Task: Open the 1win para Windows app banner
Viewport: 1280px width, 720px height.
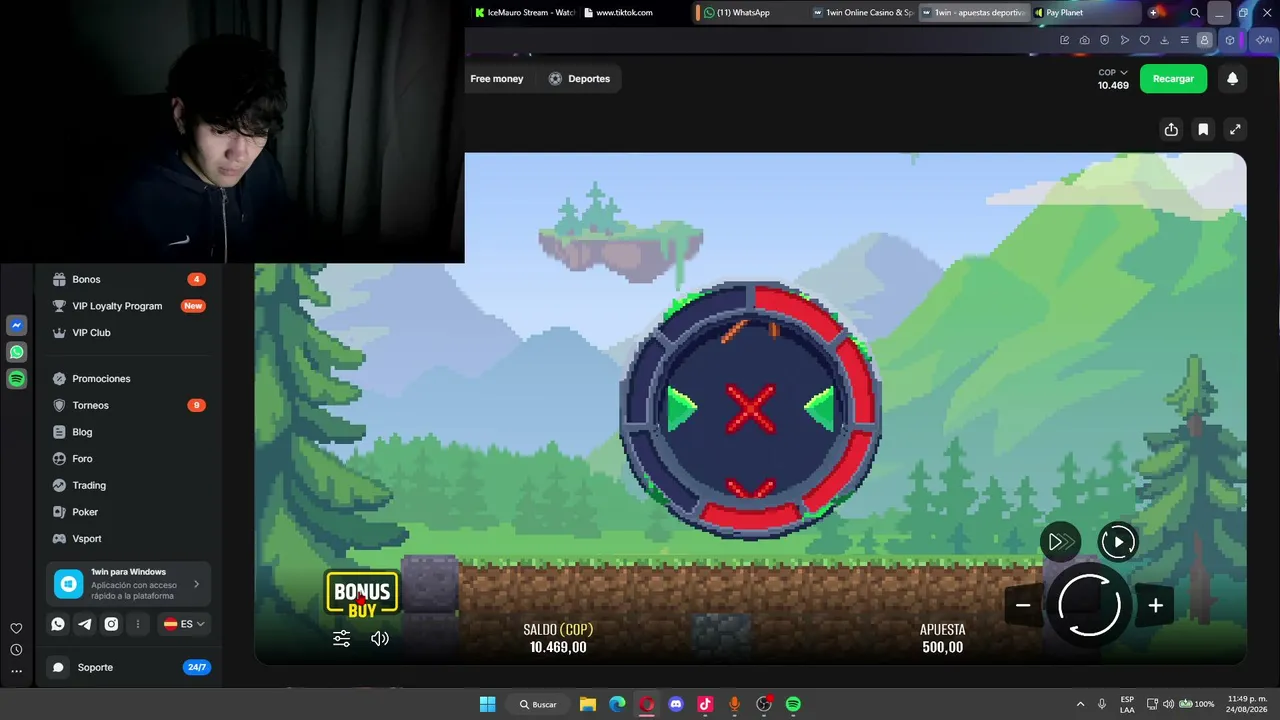Action: pyautogui.click(x=128, y=584)
